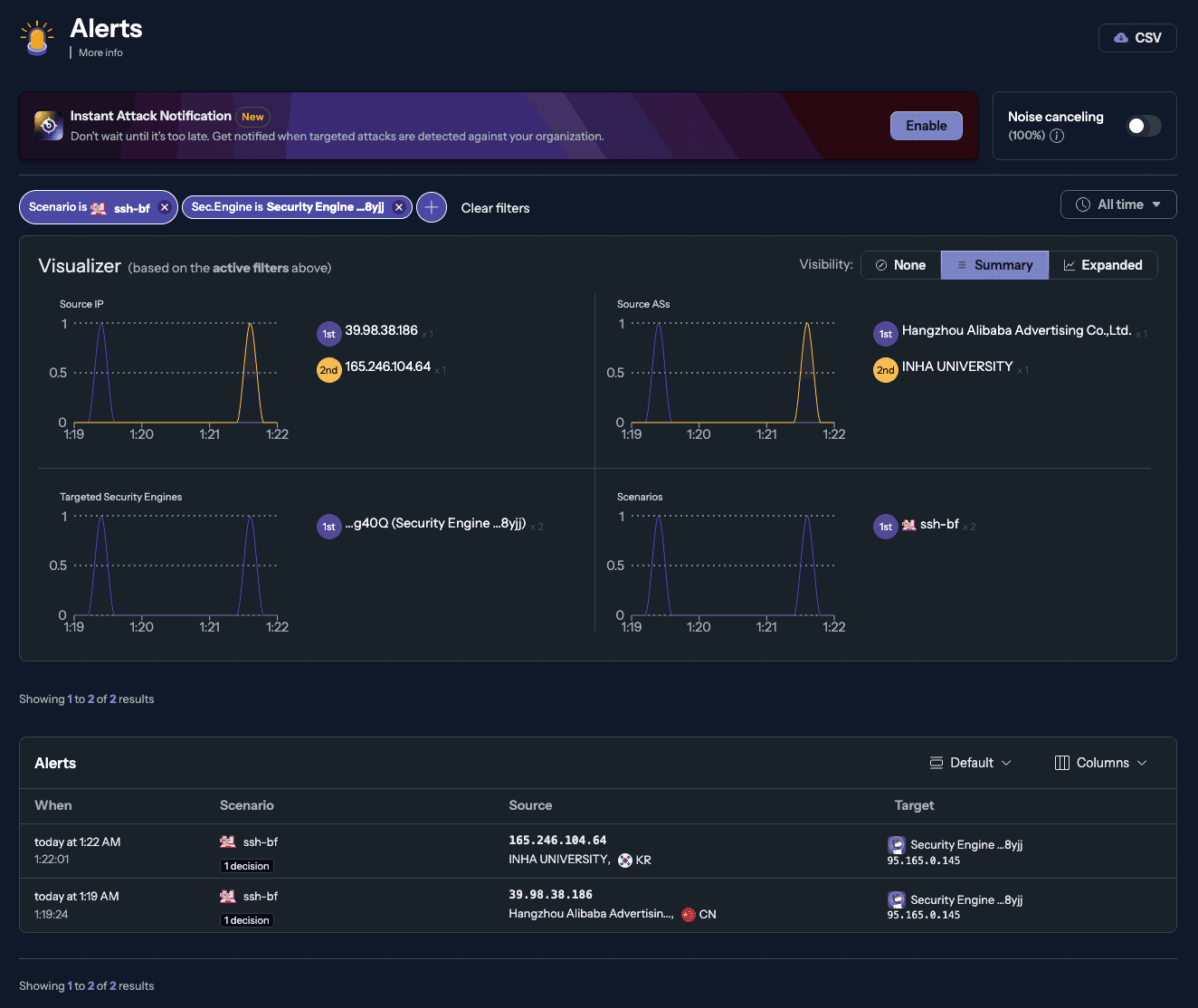Click the info icon next to Noise canceling percentage

point(1057,136)
